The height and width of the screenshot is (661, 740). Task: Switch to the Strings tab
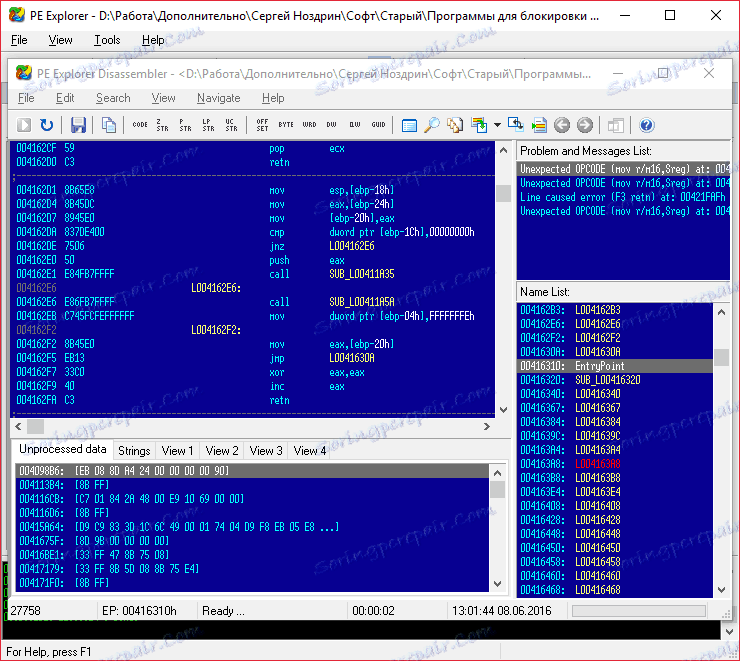coord(134,451)
